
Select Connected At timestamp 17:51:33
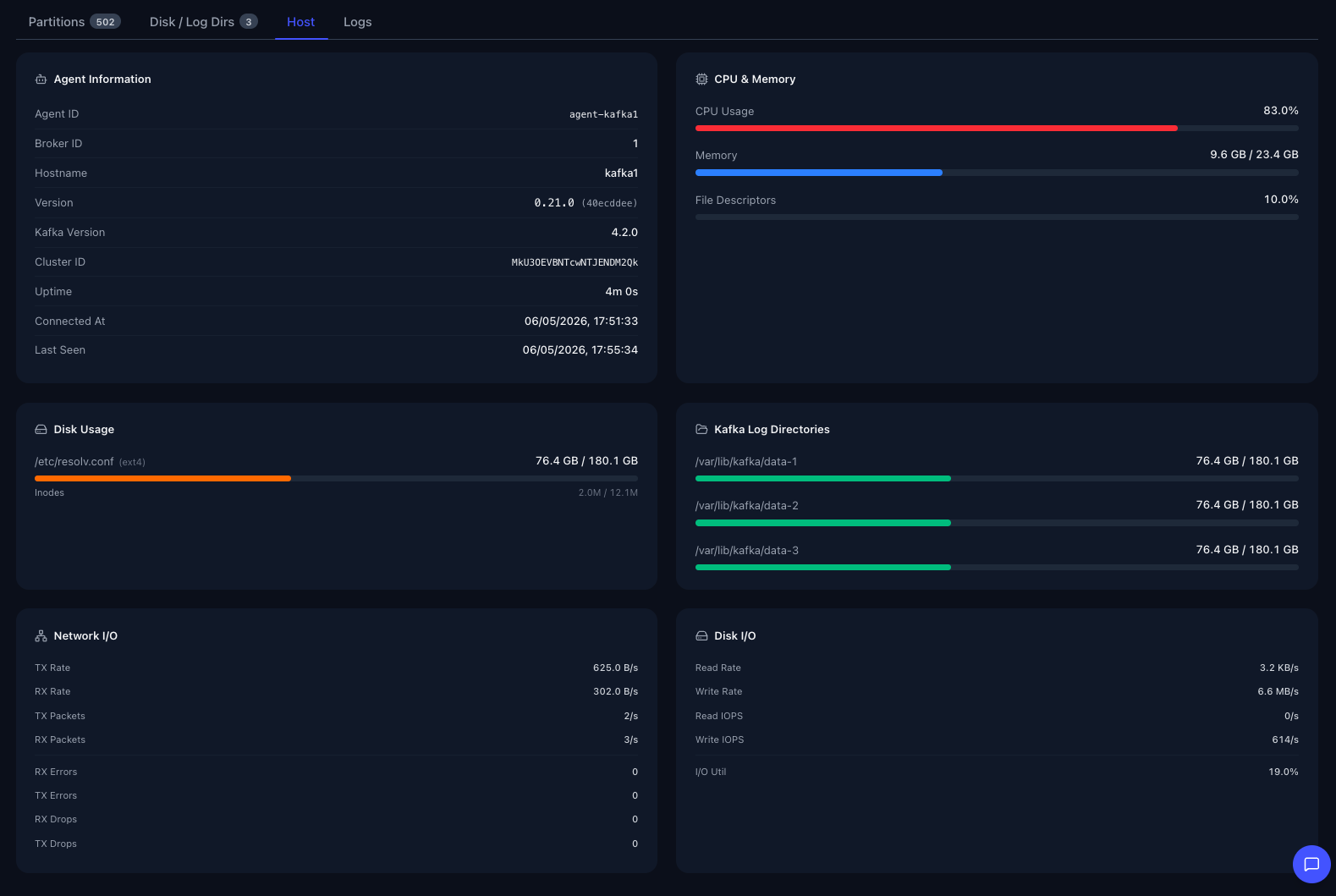click(581, 322)
